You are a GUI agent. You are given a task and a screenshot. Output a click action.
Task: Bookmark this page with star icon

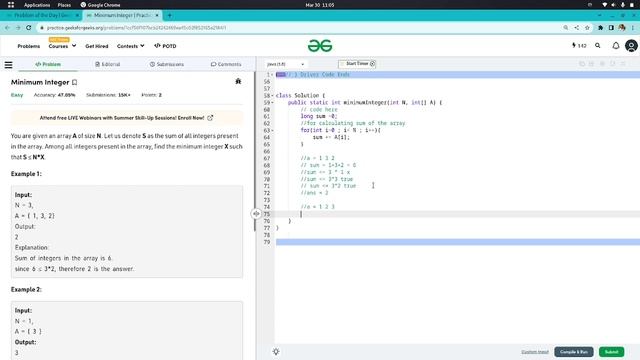pyautogui.click(x=587, y=28)
